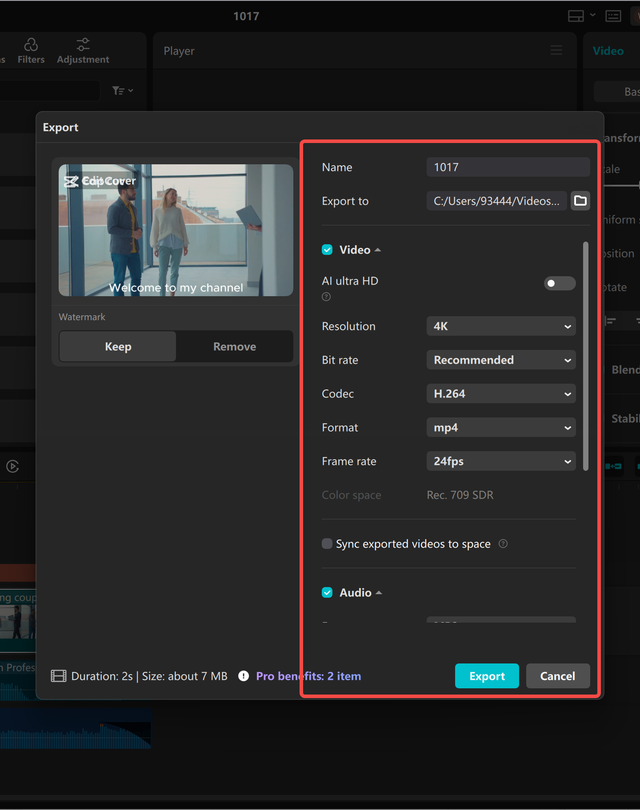The height and width of the screenshot is (810, 640).
Task: Select the Keep watermark option
Action: click(x=118, y=347)
